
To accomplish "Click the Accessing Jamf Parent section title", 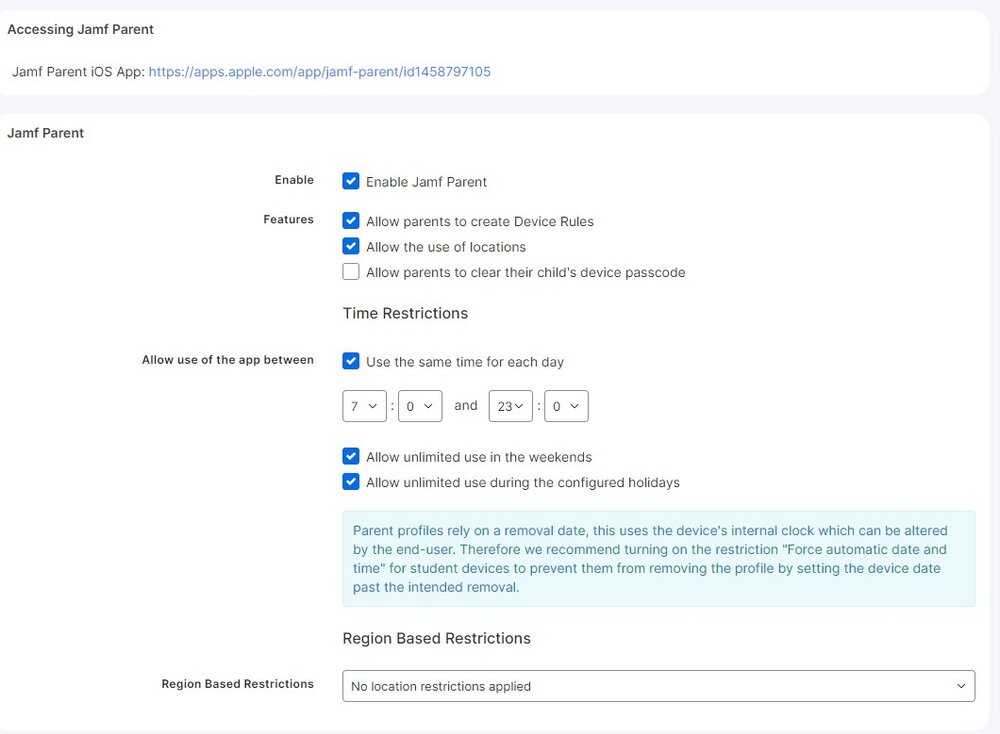I will pos(80,29).
